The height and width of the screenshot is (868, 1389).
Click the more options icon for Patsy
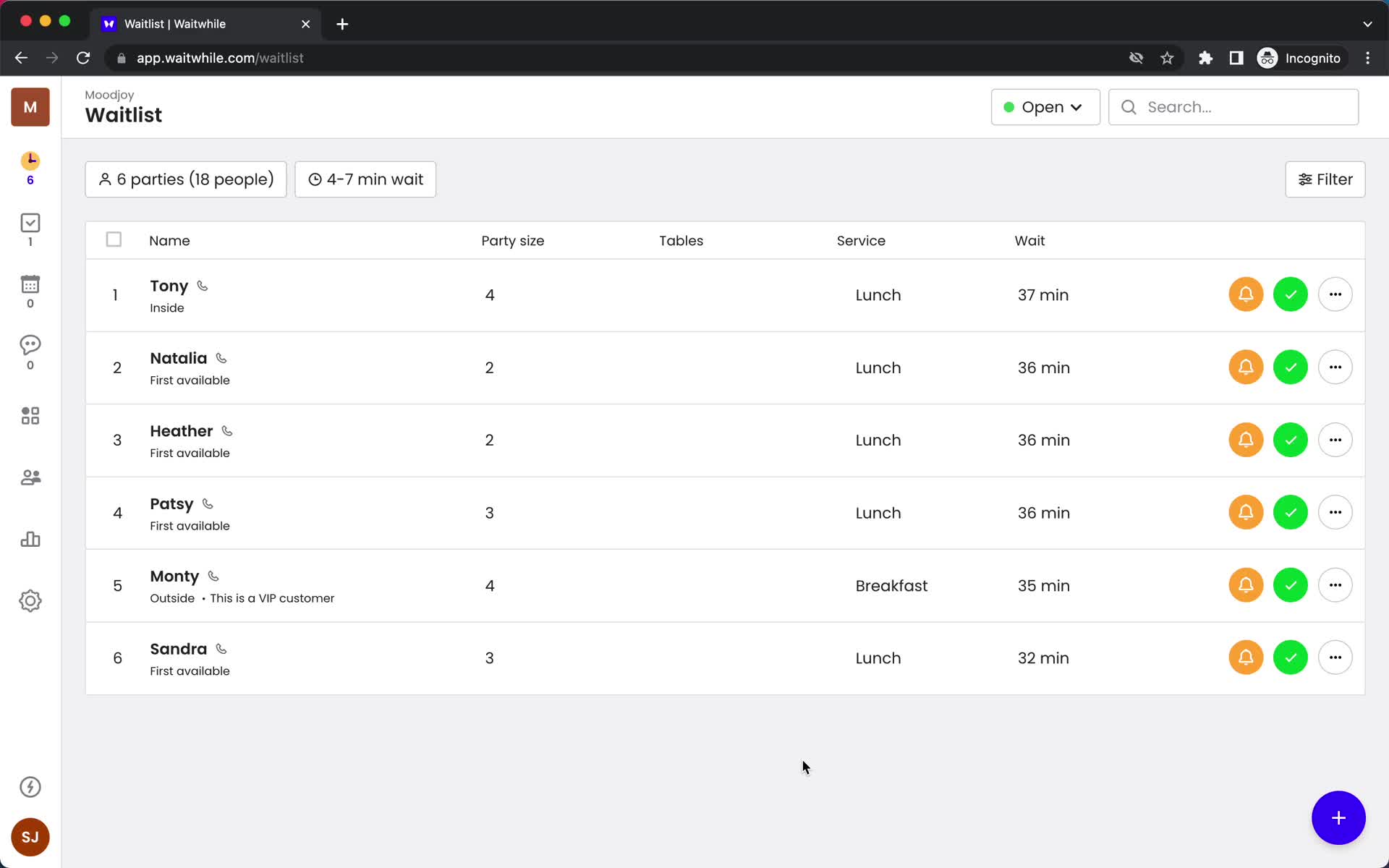tap(1335, 512)
